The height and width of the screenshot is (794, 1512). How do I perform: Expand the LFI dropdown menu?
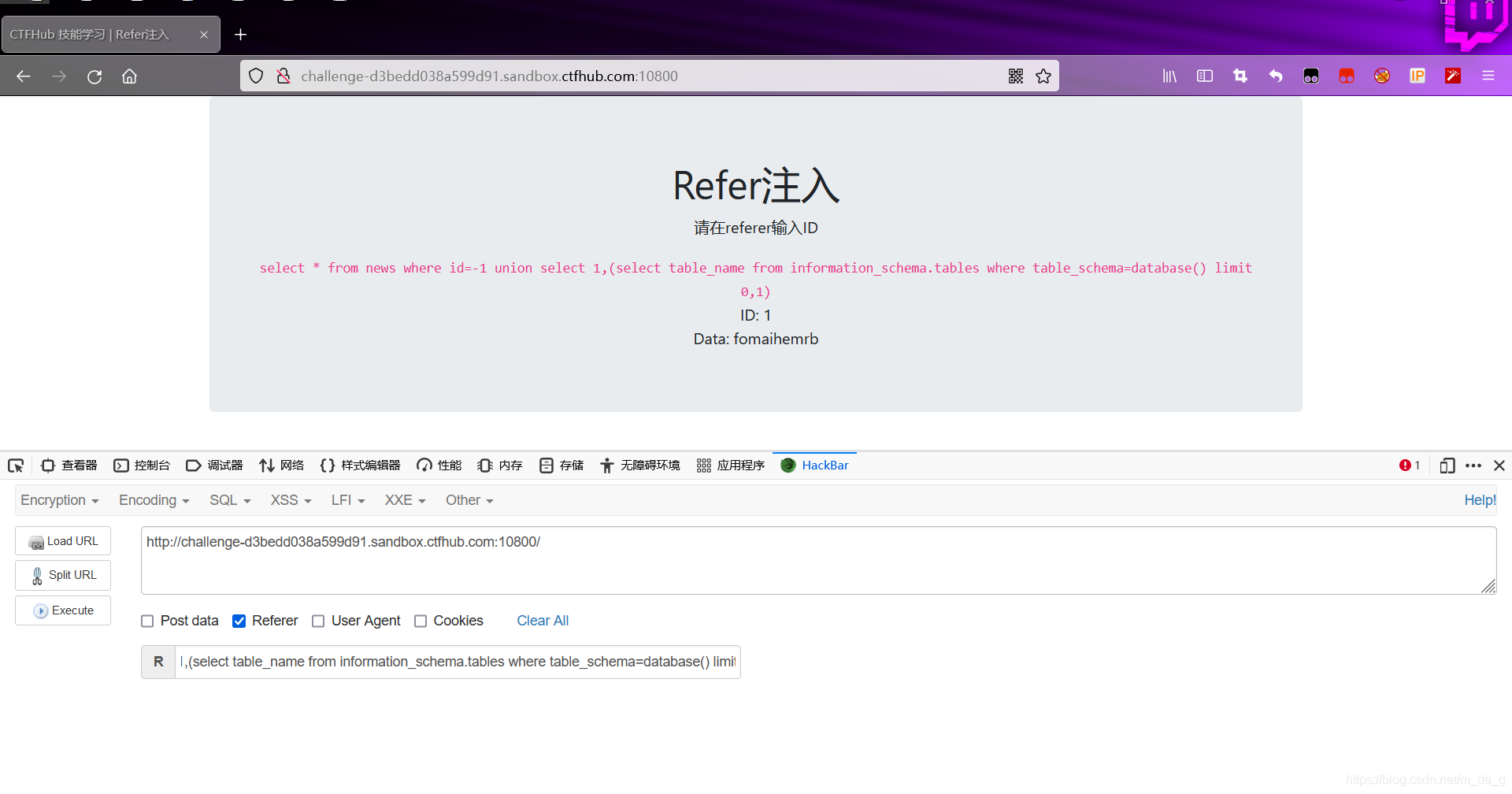(x=348, y=500)
